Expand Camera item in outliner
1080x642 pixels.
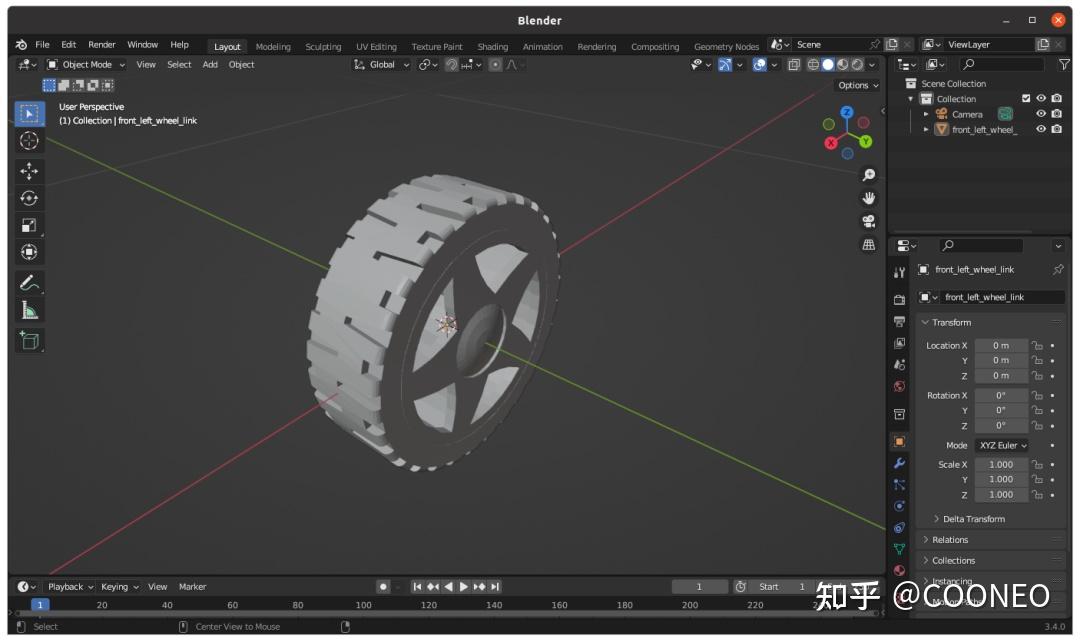pos(926,114)
